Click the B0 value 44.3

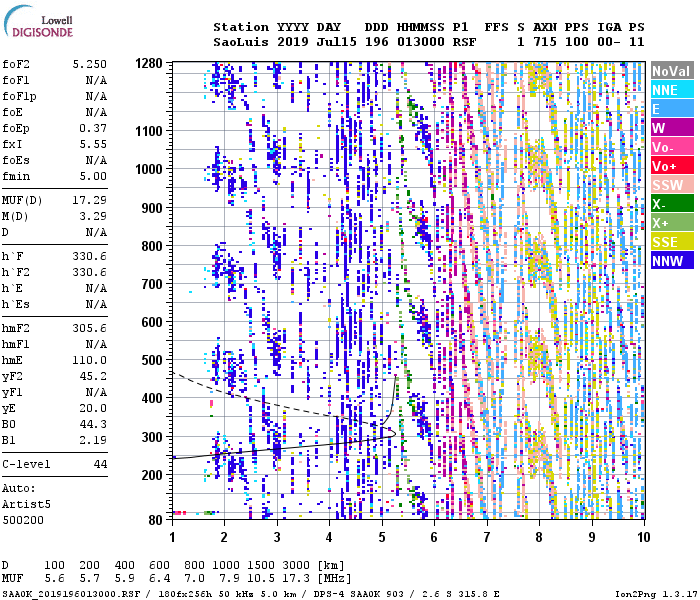93,424
